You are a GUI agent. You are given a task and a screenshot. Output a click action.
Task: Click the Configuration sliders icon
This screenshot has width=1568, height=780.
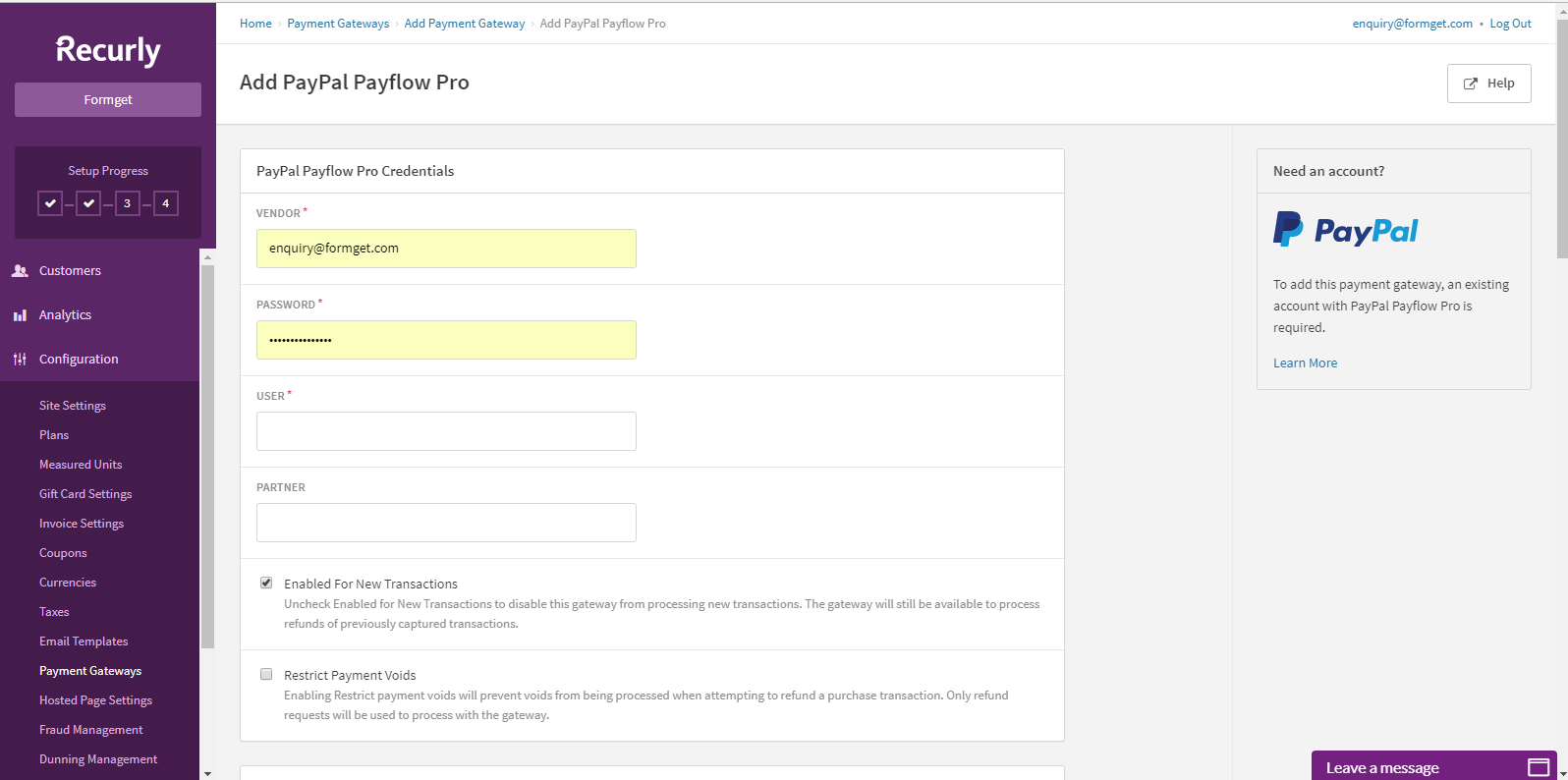[x=20, y=360]
